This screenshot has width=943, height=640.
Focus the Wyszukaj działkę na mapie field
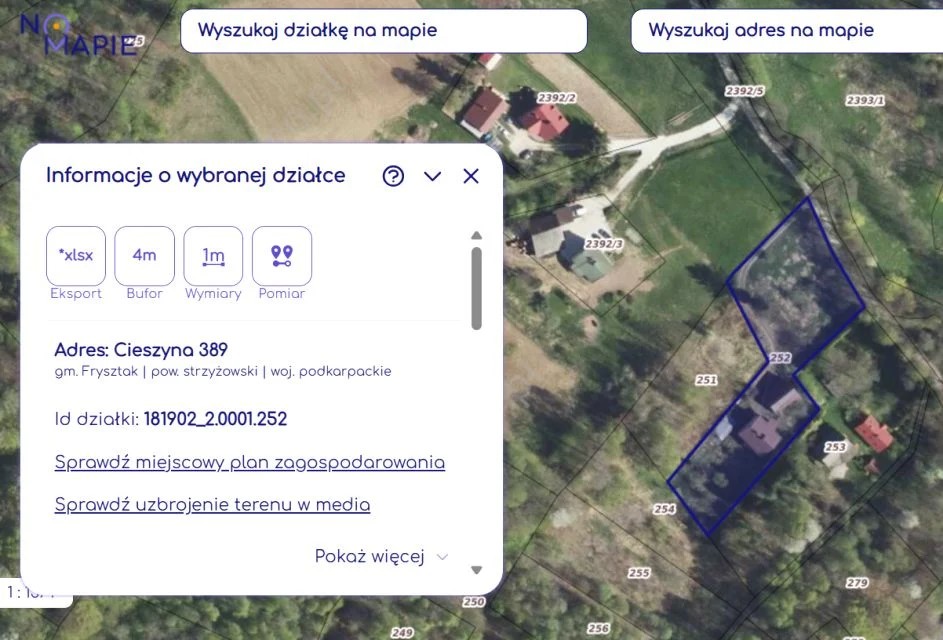pos(384,31)
